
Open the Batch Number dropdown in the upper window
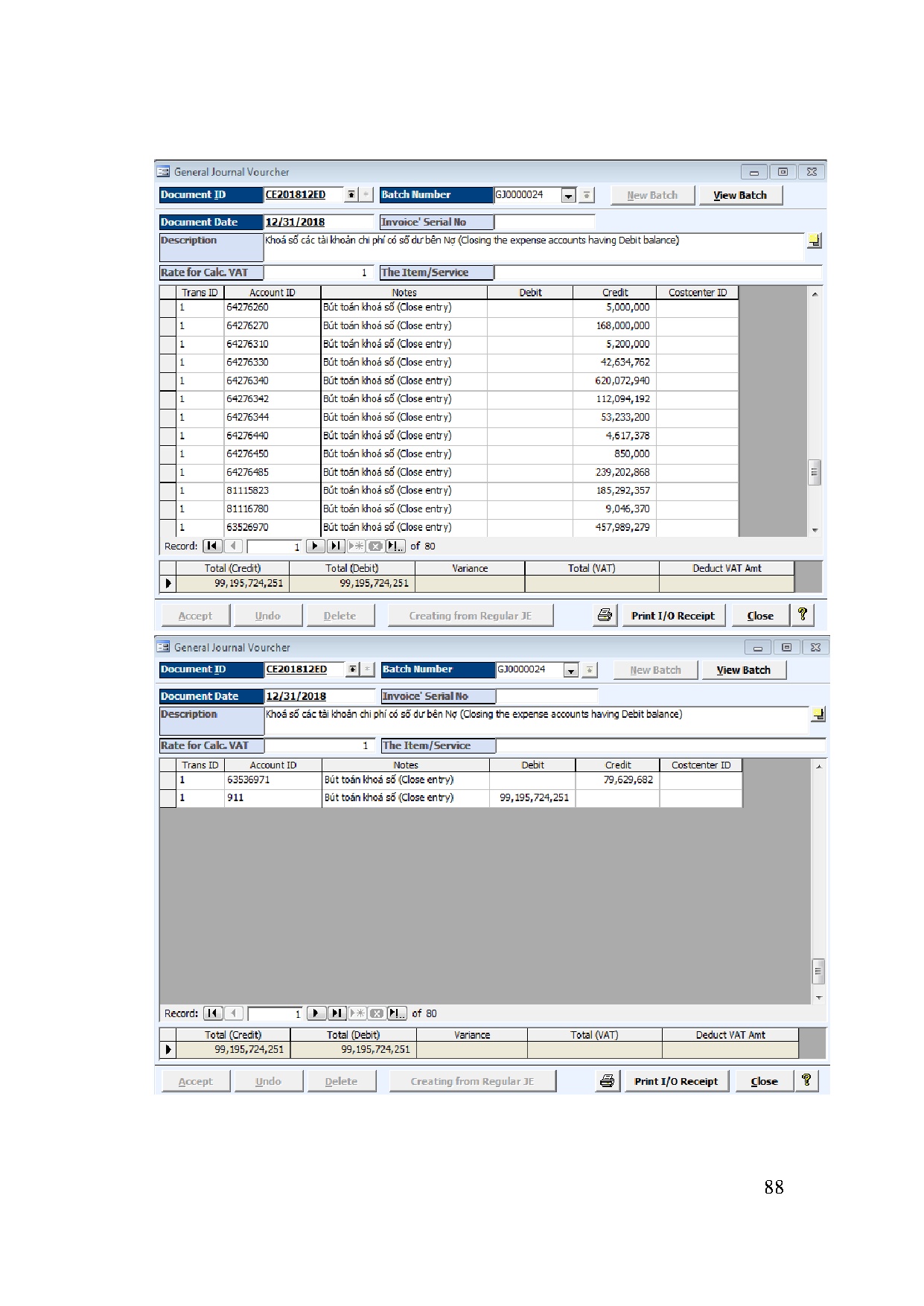click(568, 195)
